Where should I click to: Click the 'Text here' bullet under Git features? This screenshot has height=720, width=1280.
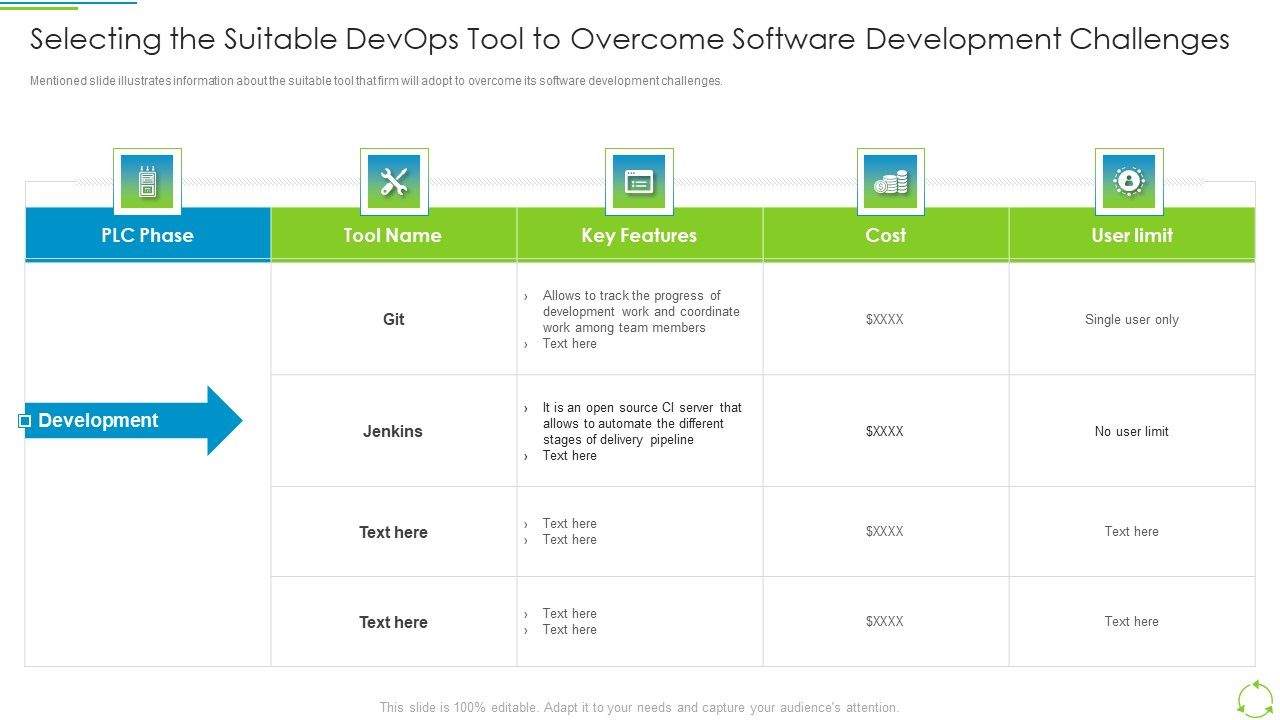[x=570, y=343]
